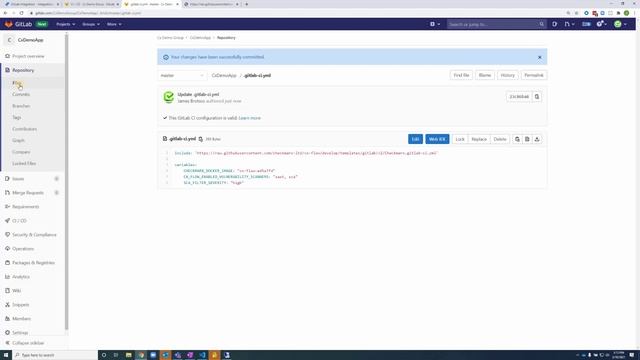Click the Wiki sidebar icon
The height and width of the screenshot is (360, 640).
coord(7,291)
